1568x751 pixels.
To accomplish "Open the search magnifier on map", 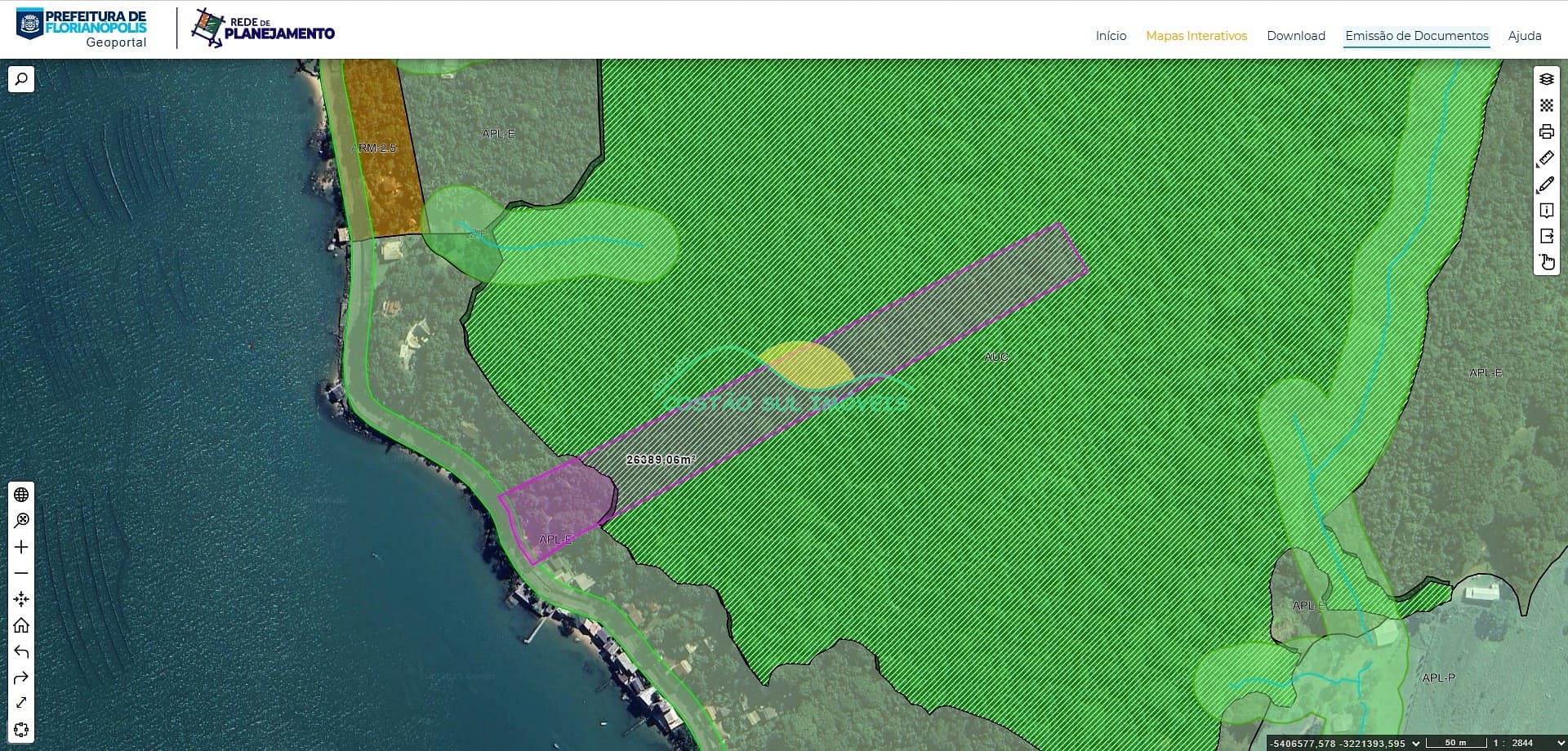I will [x=21, y=79].
